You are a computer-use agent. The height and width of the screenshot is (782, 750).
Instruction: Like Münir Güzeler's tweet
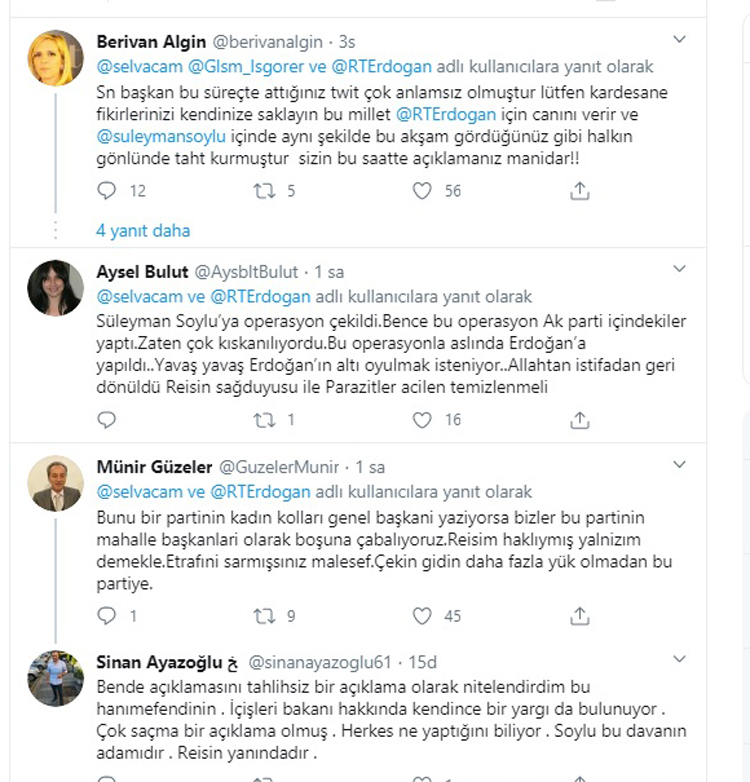point(423,616)
